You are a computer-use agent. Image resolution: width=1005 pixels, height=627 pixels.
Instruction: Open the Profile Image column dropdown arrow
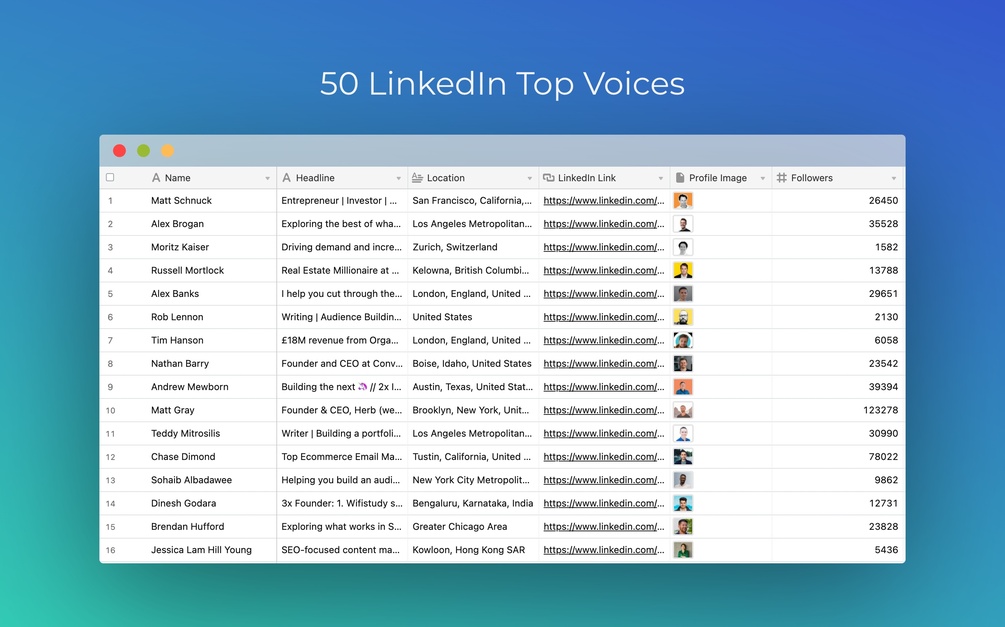762,178
